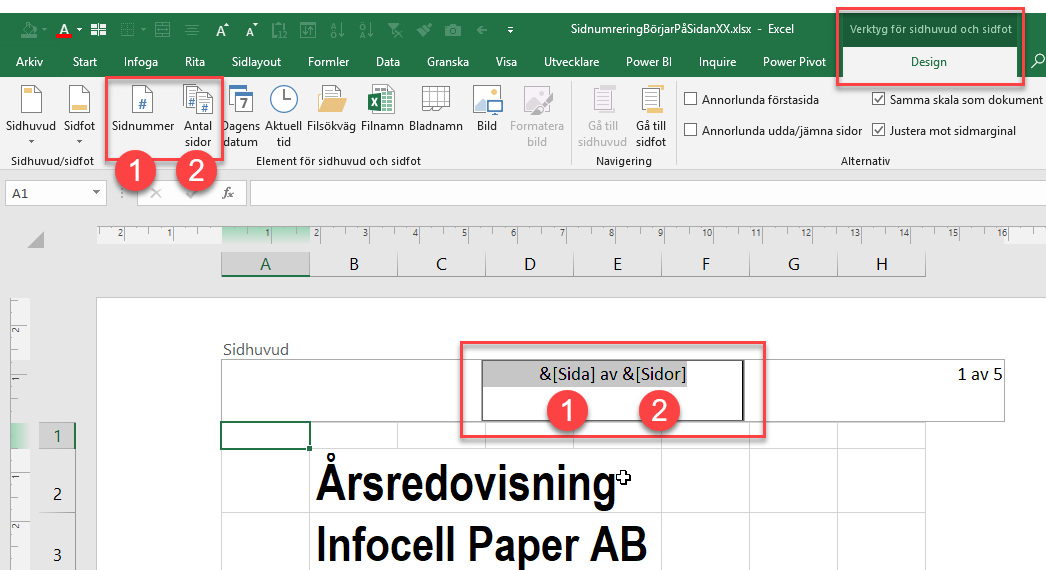Switch to the Infoga tab
The height and width of the screenshot is (570, 1046).
141,61
